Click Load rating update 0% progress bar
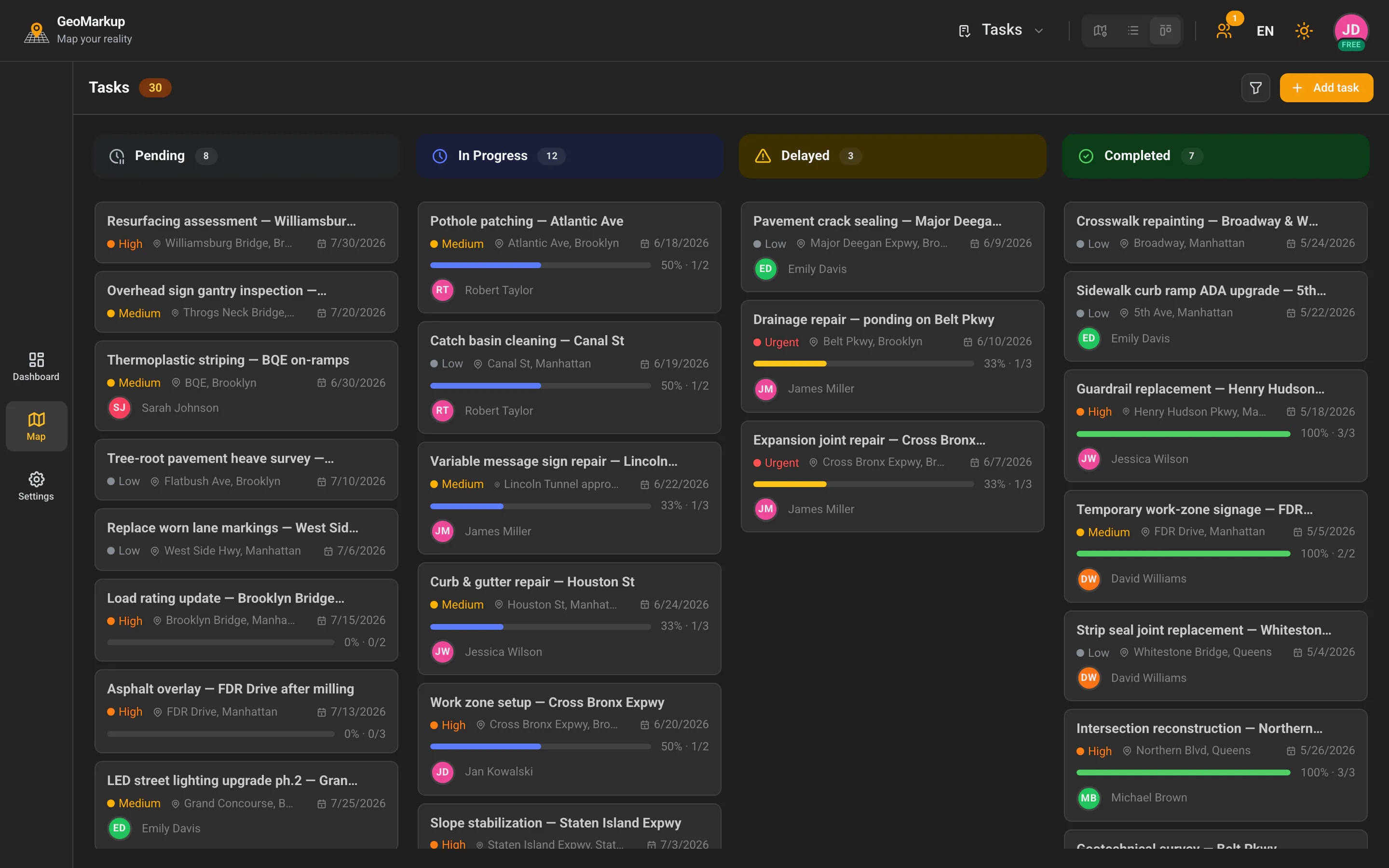1389x868 pixels. point(220,642)
